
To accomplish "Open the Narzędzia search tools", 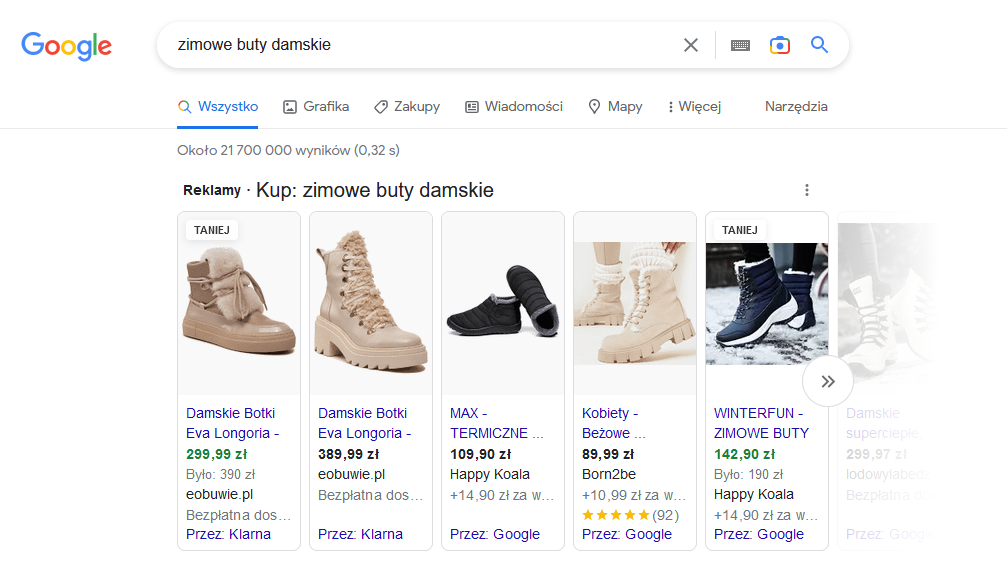I will pyautogui.click(x=796, y=107).
